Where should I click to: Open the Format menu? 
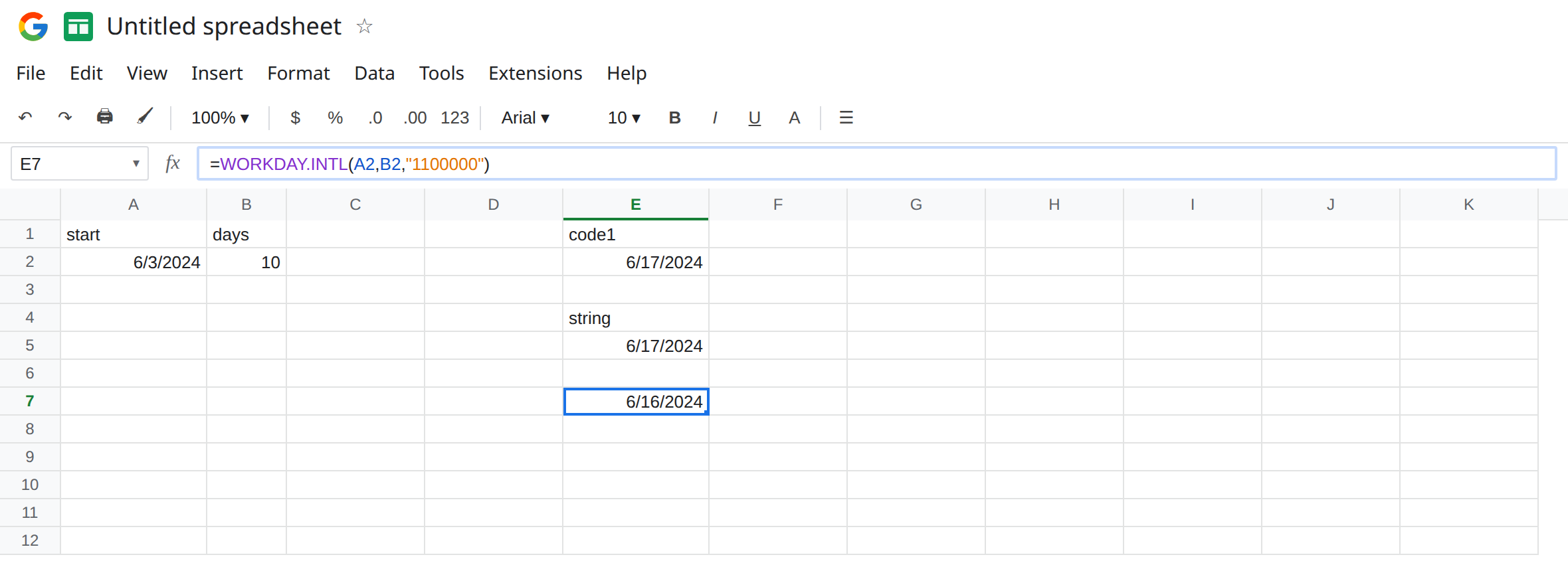tap(298, 73)
